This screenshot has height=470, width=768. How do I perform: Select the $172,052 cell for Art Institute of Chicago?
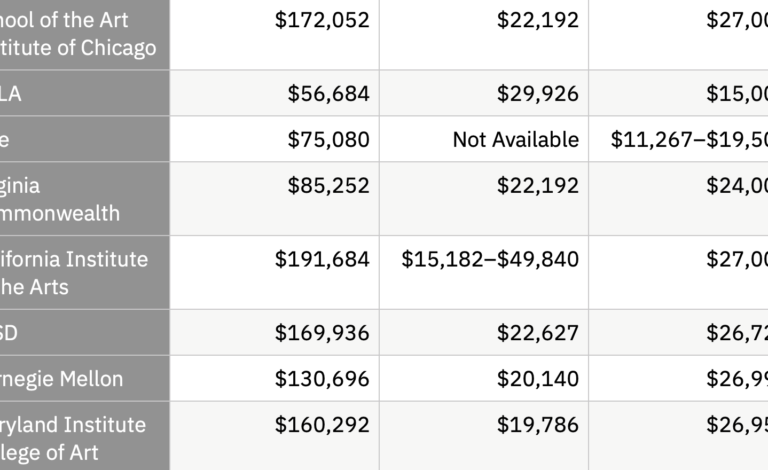pyautogui.click(x=274, y=34)
